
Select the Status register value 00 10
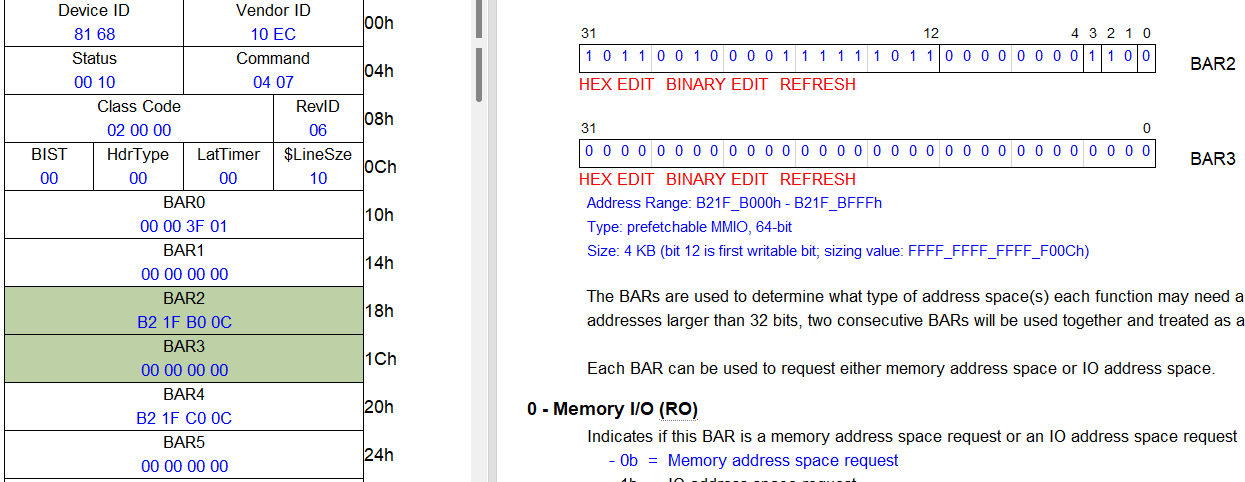point(94,82)
